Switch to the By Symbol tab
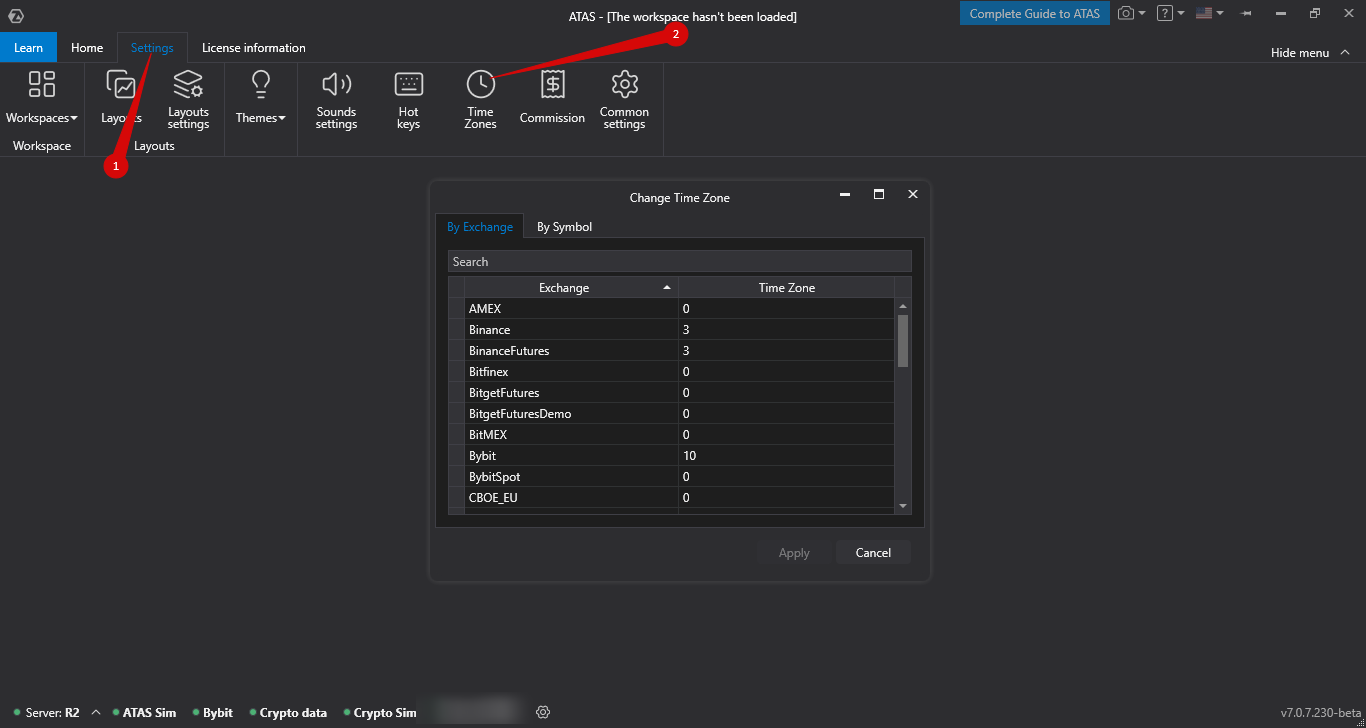 [x=564, y=226]
